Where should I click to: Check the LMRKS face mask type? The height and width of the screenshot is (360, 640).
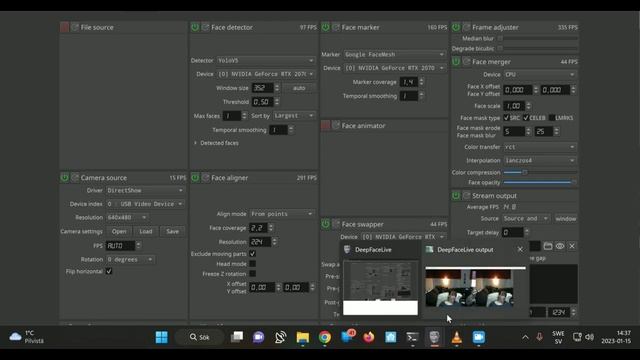coord(552,118)
